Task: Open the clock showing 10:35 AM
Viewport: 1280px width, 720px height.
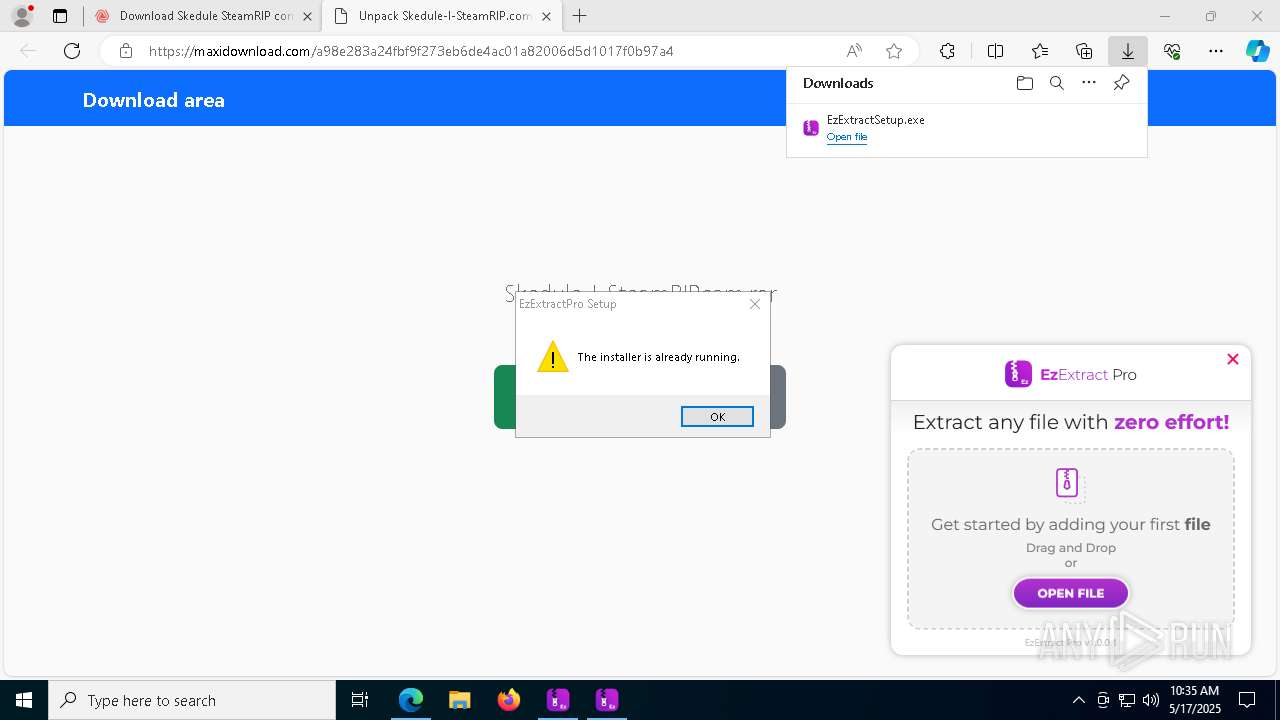Action: [x=1194, y=700]
